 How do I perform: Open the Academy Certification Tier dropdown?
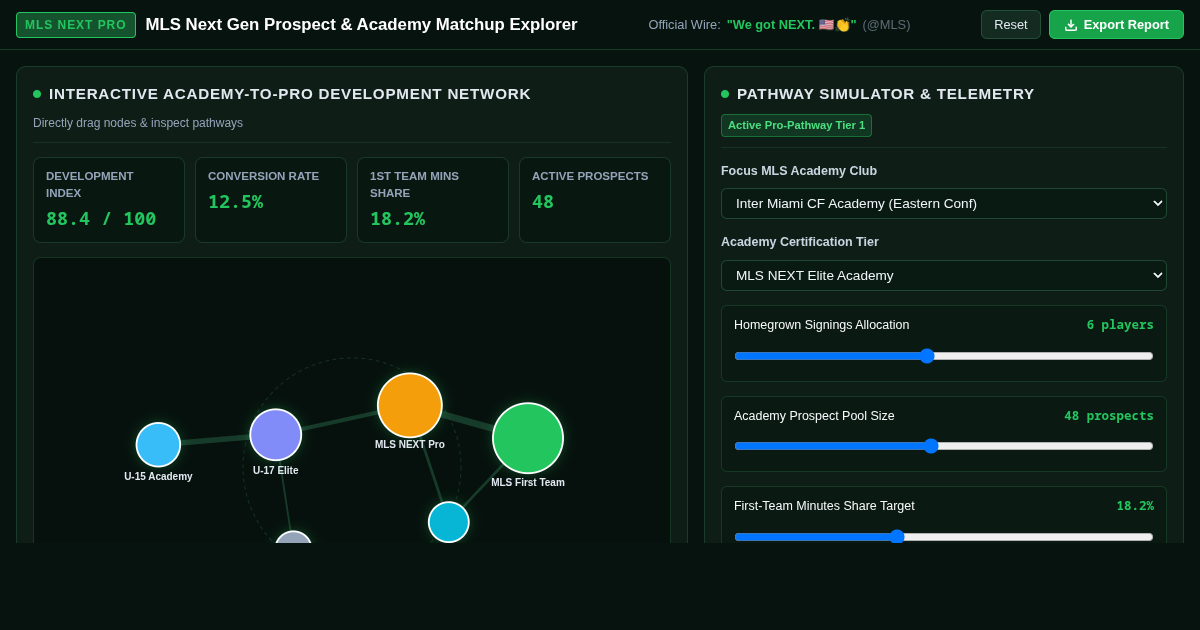[944, 275]
